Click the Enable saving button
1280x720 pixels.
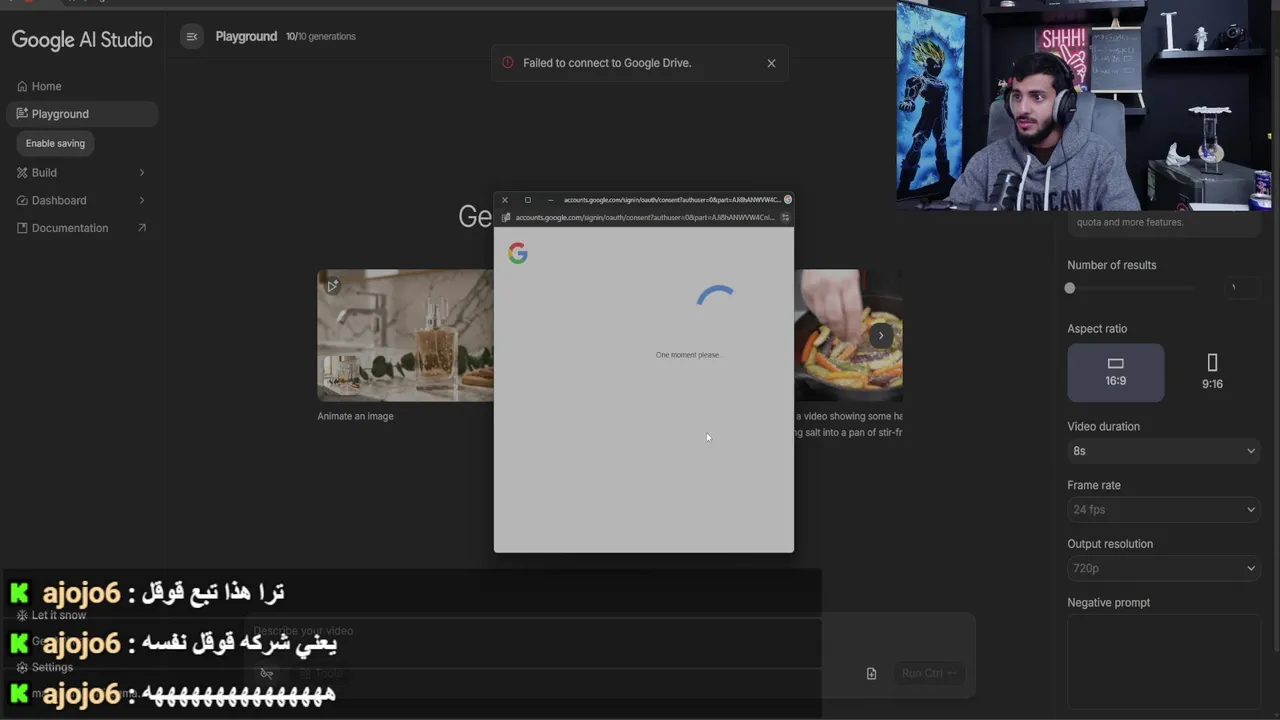pyautogui.click(x=55, y=143)
